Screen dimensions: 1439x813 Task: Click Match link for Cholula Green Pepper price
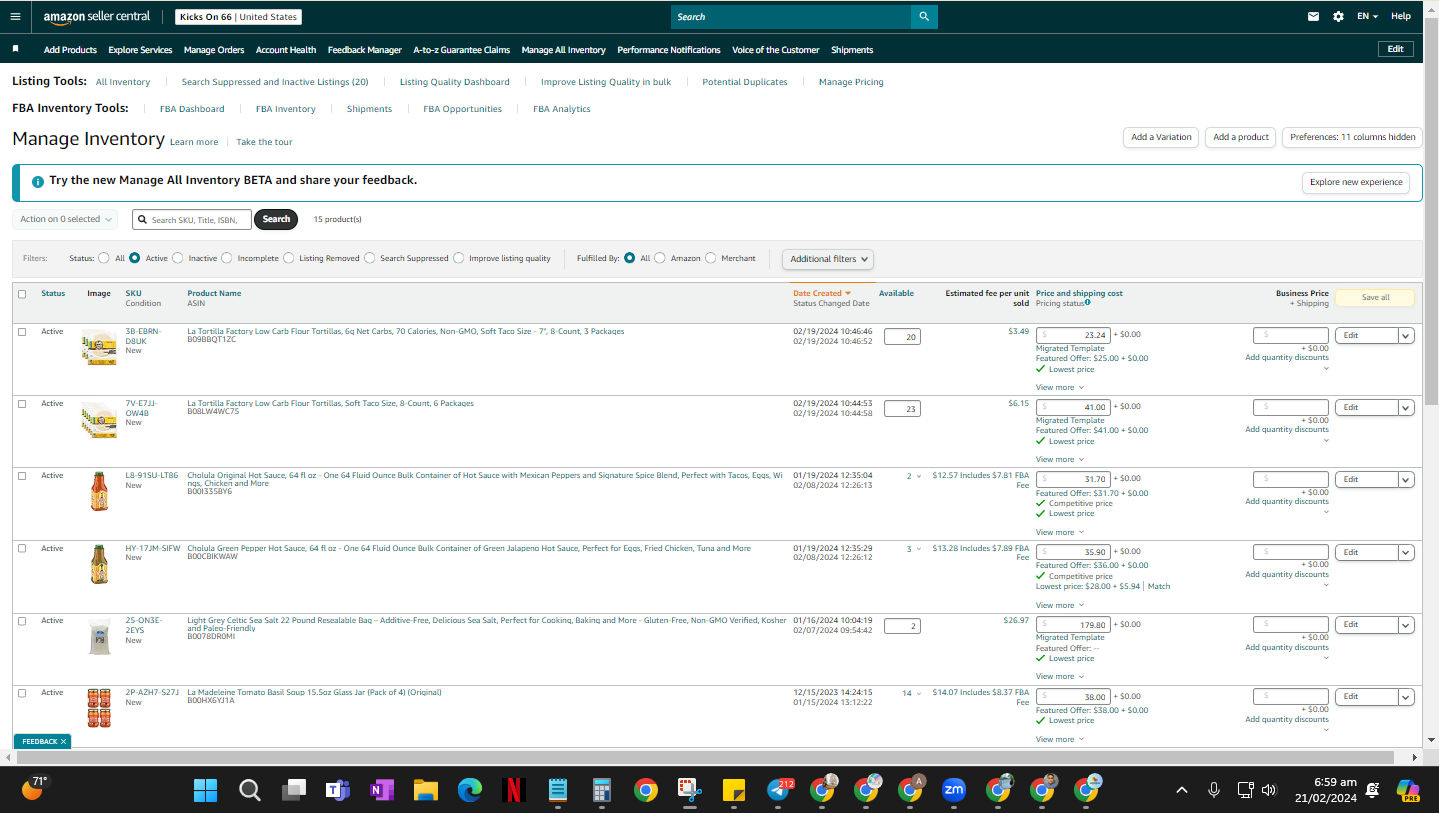(1159, 586)
